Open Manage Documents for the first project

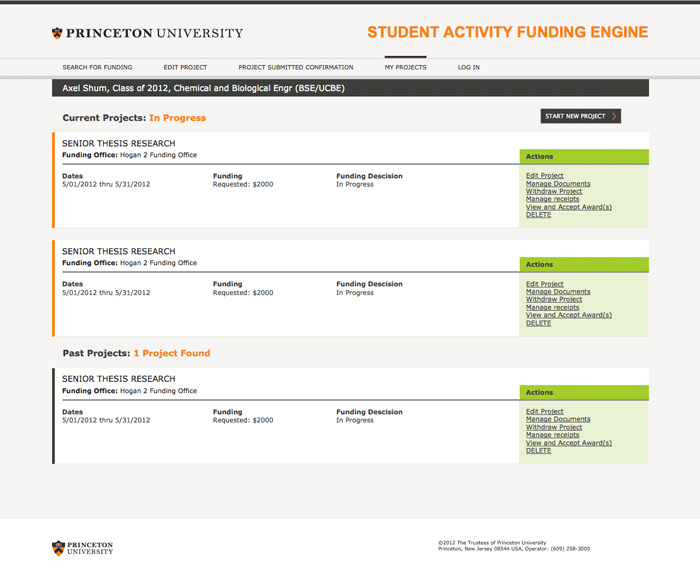558,184
